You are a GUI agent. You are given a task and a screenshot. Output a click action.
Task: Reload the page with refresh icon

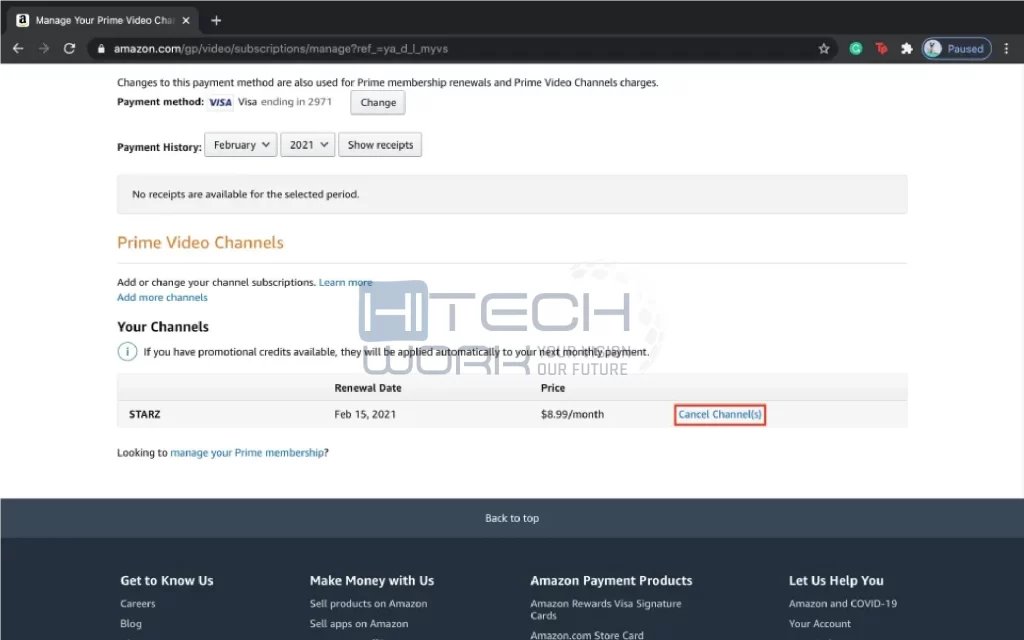tap(69, 48)
